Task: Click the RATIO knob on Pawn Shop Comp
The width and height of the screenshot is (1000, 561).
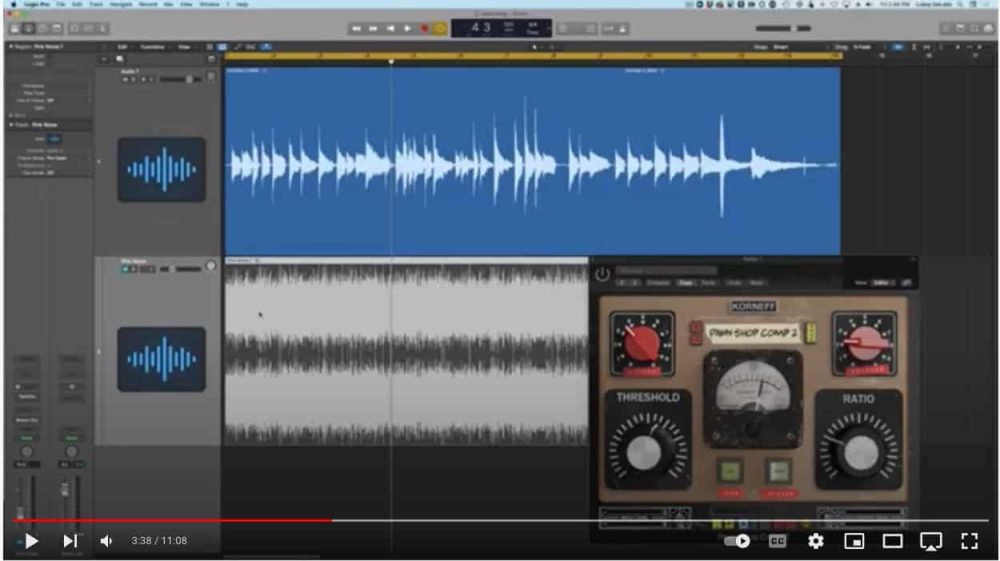Action: pos(860,452)
